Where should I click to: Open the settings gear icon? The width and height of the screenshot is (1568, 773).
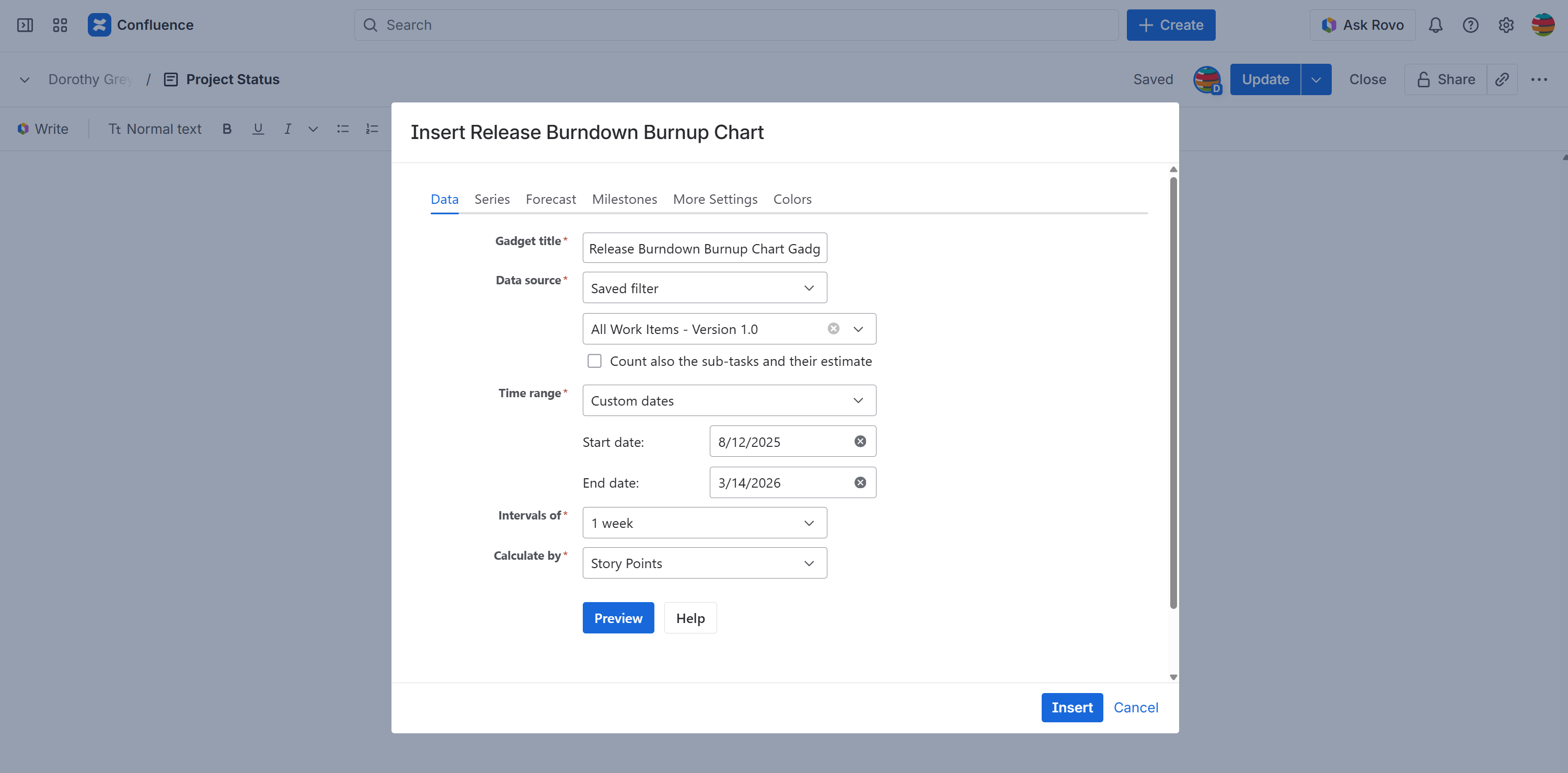pyautogui.click(x=1506, y=25)
